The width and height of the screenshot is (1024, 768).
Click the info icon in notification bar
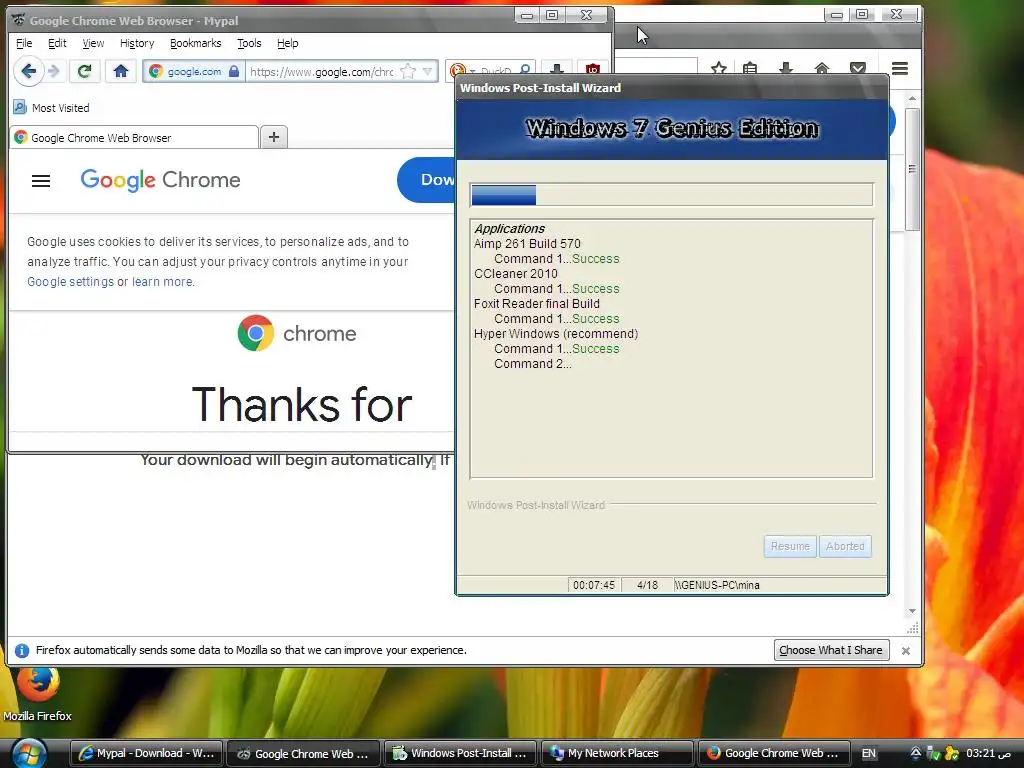tap(22, 650)
